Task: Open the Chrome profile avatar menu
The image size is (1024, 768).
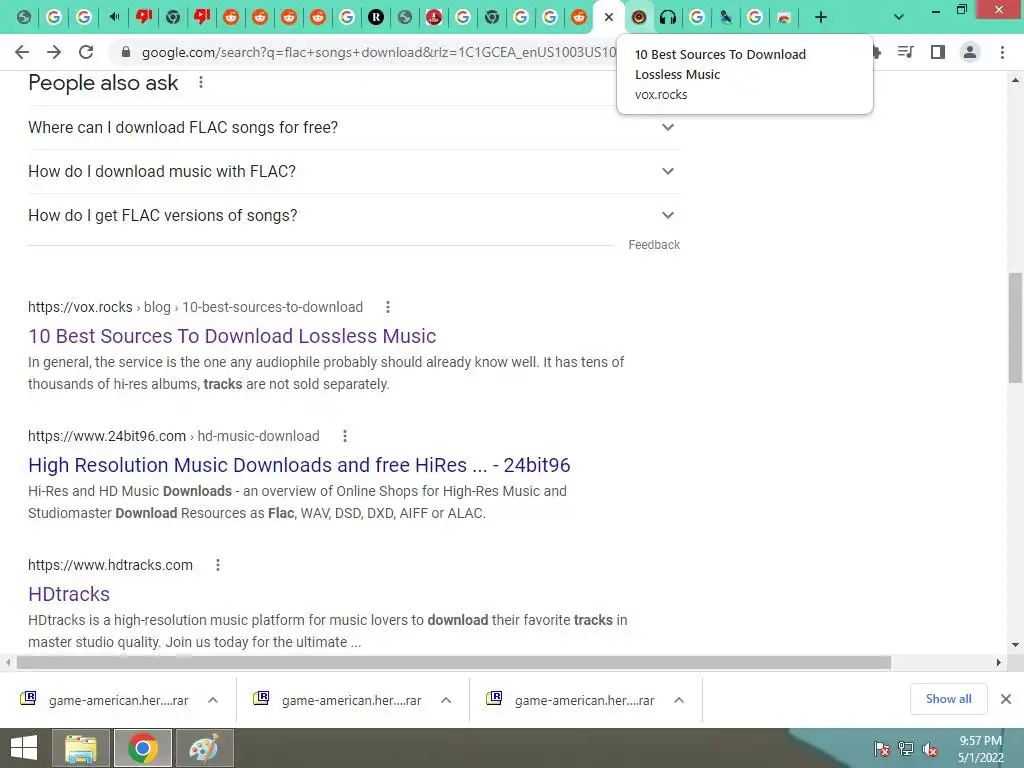Action: click(970, 52)
